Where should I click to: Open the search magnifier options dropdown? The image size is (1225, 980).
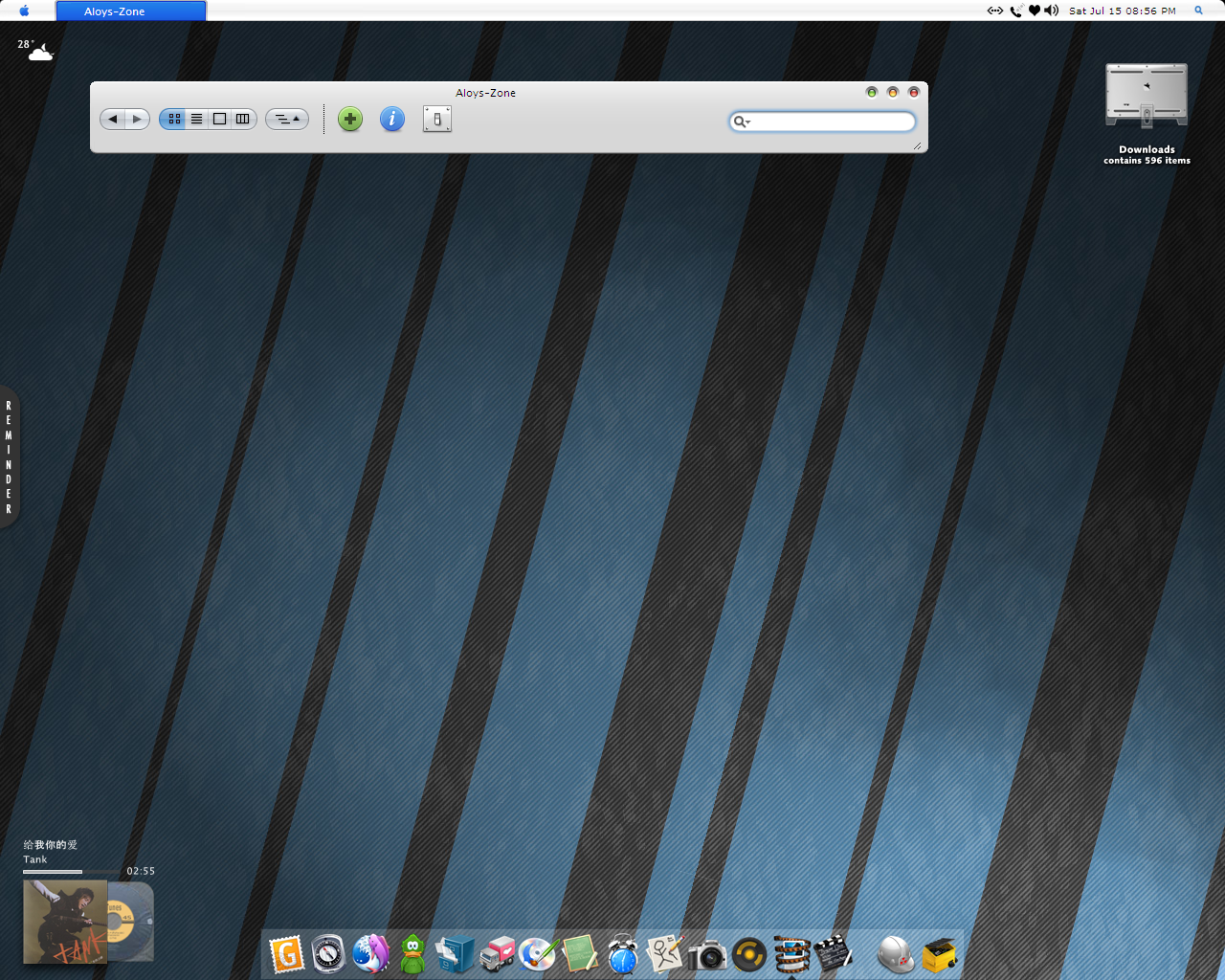(x=742, y=122)
